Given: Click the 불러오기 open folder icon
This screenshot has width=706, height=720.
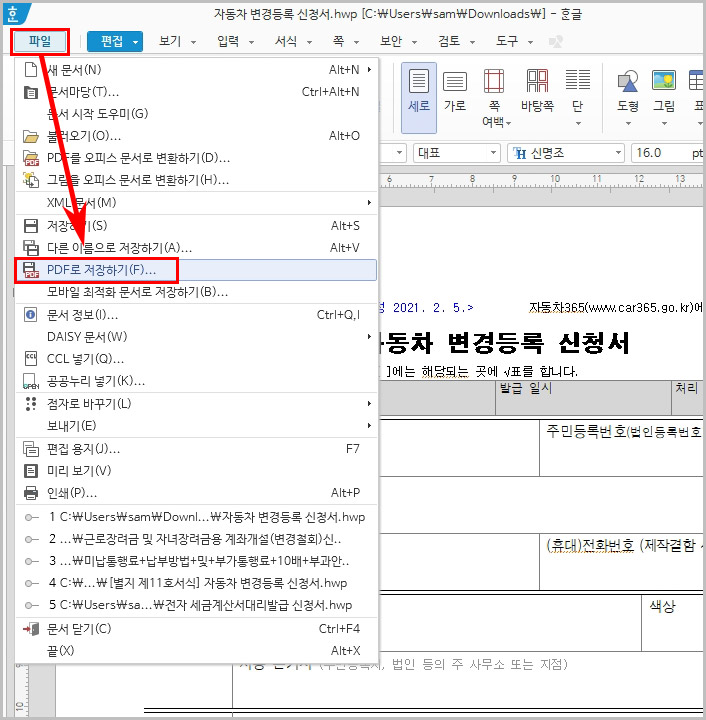Looking at the screenshot, I should [31, 136].
